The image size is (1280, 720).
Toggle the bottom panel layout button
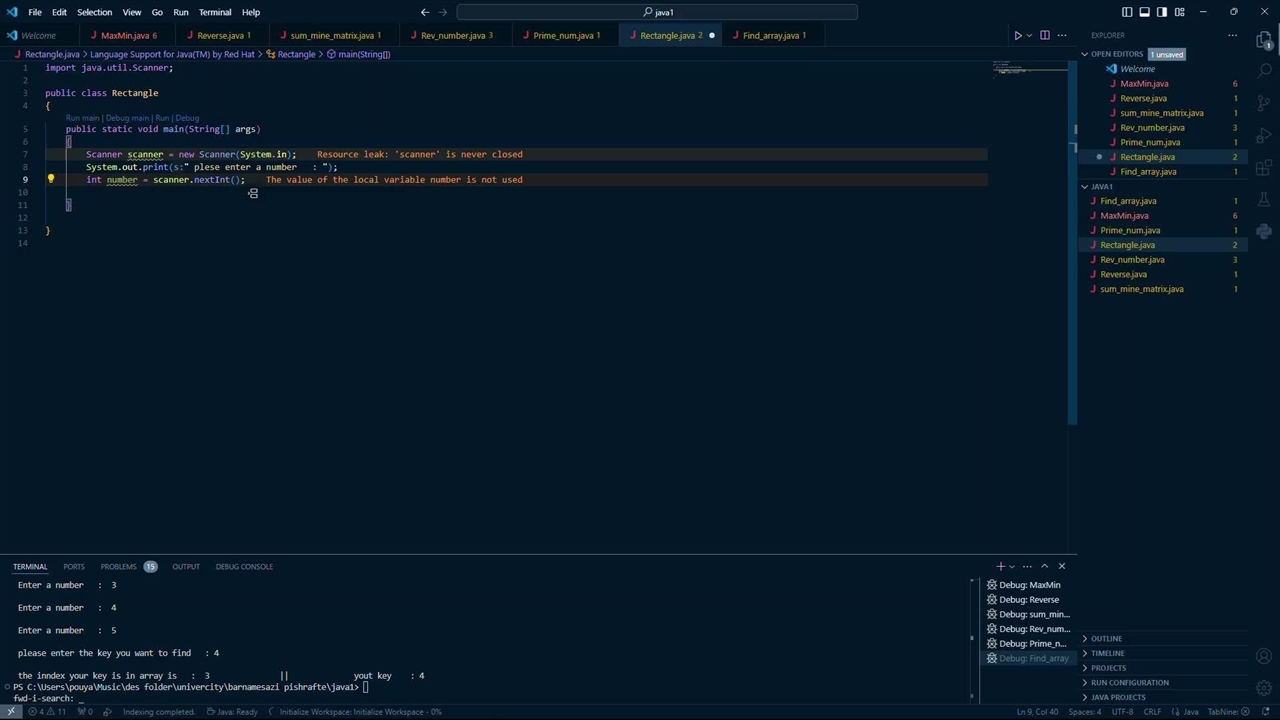(1144, 12)
